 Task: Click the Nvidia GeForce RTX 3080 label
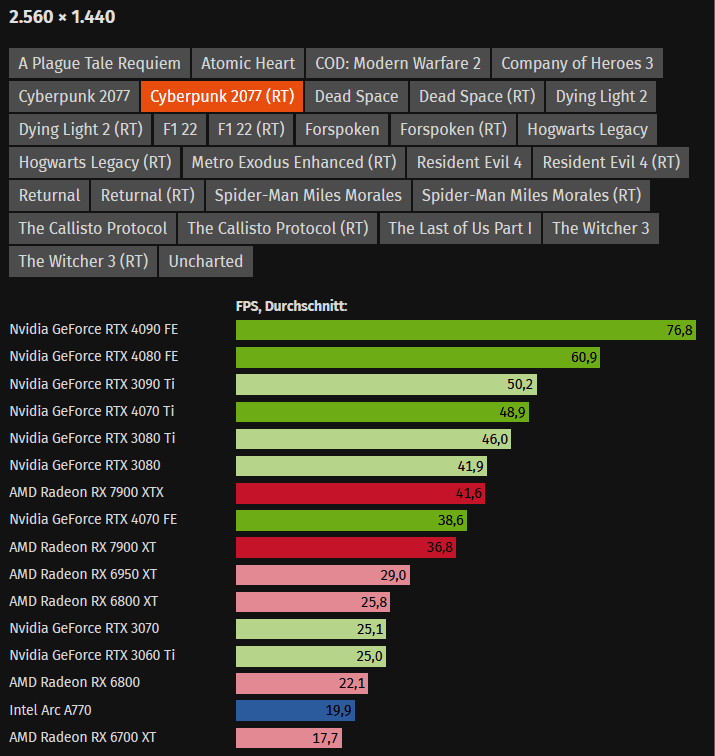pyautogui.click(x=85, y=465)
